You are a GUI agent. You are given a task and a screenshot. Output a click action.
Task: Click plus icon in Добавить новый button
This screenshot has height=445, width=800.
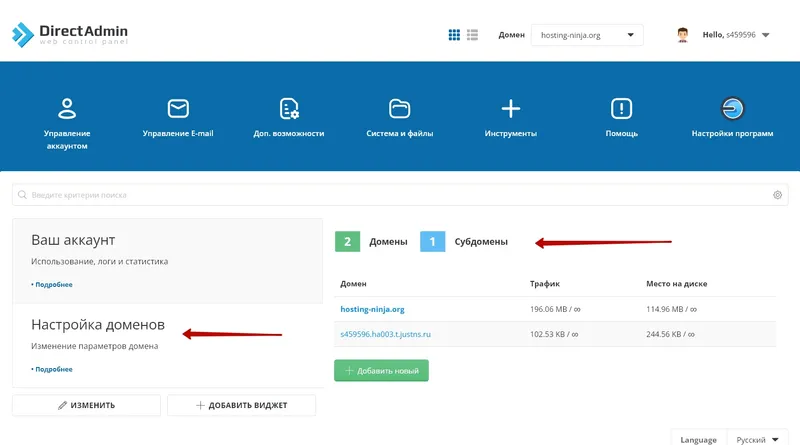[349, 370]
